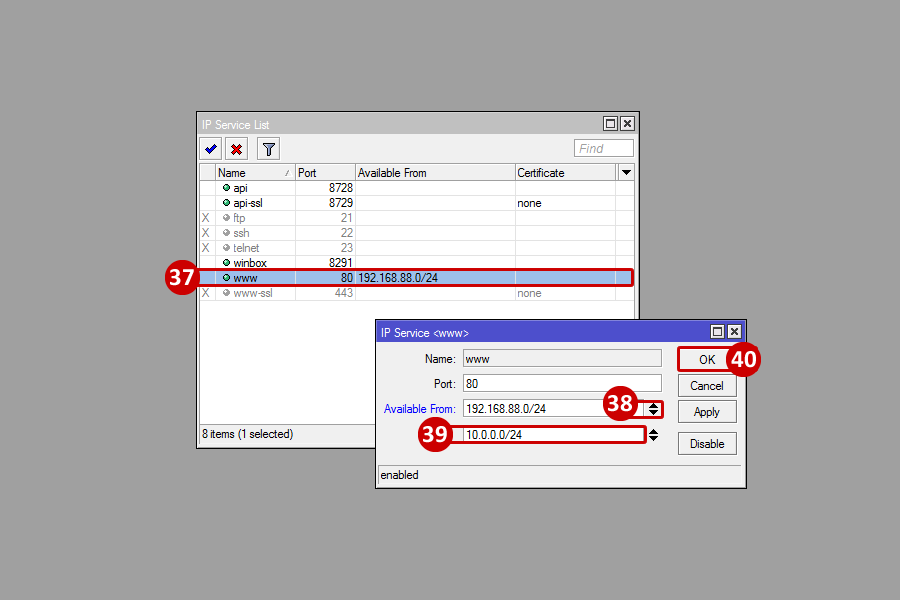Screen dimensions: 900x600
Task: Click the Disable button
Action: [x=707, y=444]
